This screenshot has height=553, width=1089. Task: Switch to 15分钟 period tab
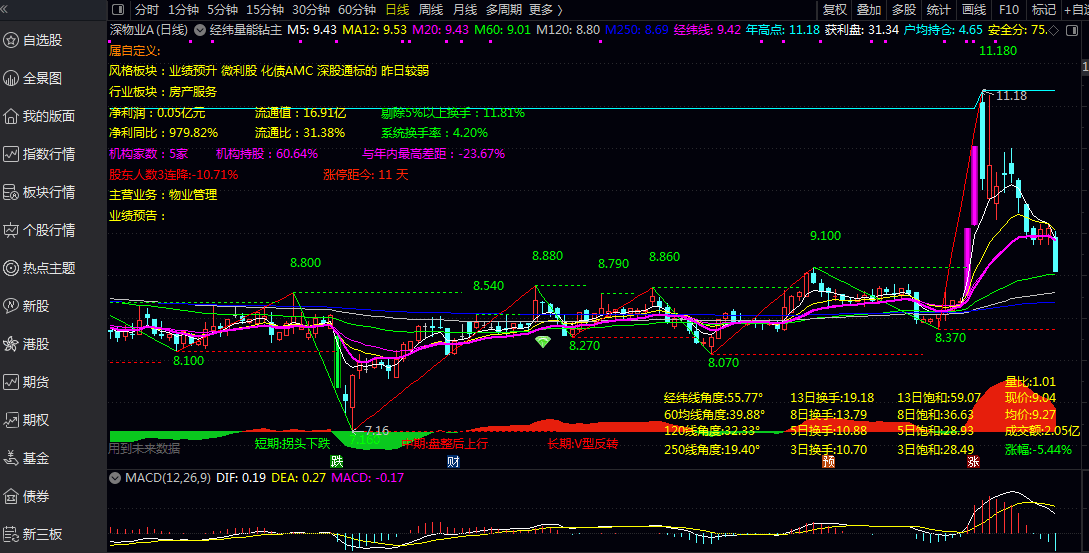[265, 10]
